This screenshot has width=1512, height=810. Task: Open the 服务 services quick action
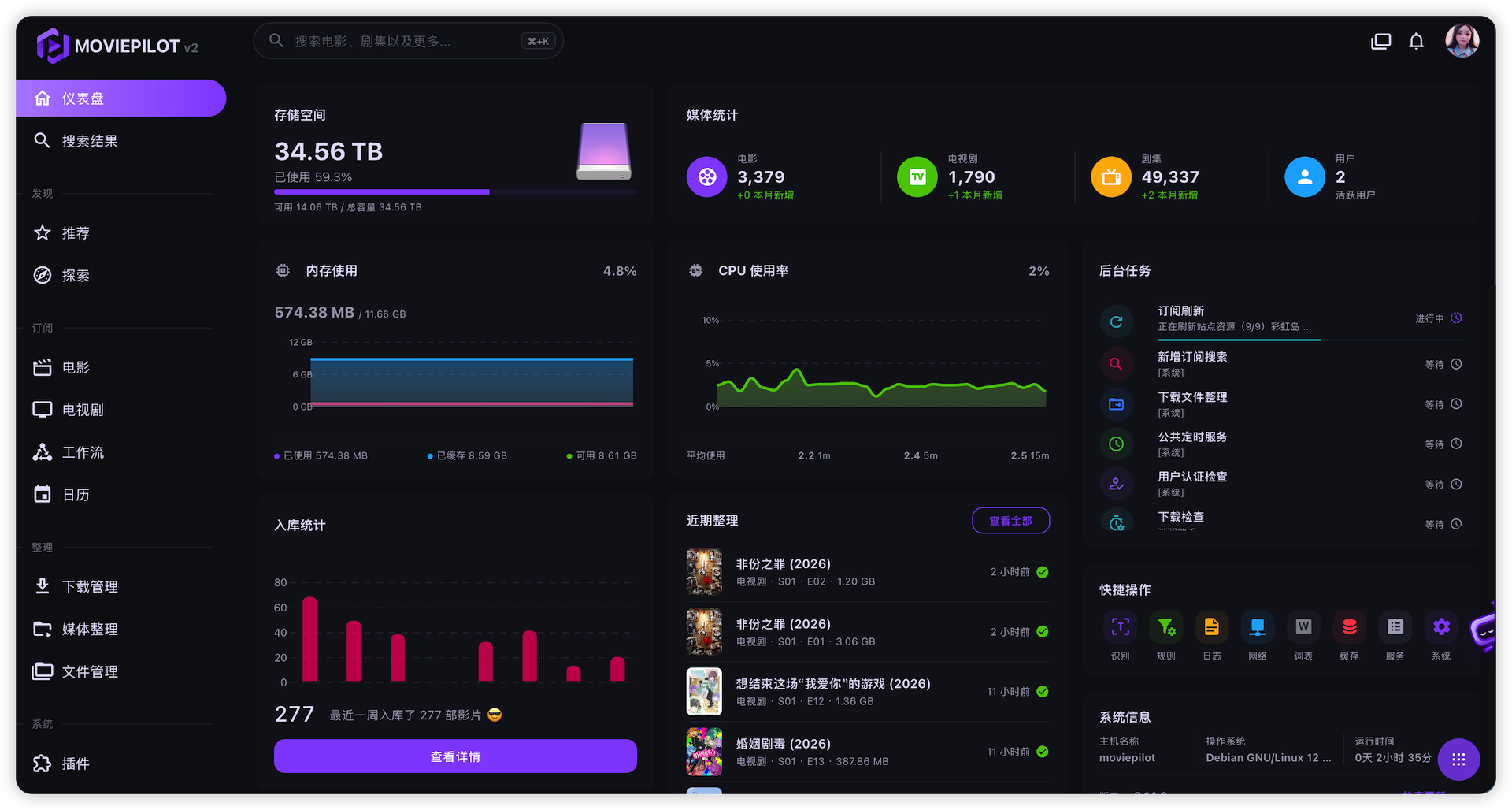(1395, 627)
